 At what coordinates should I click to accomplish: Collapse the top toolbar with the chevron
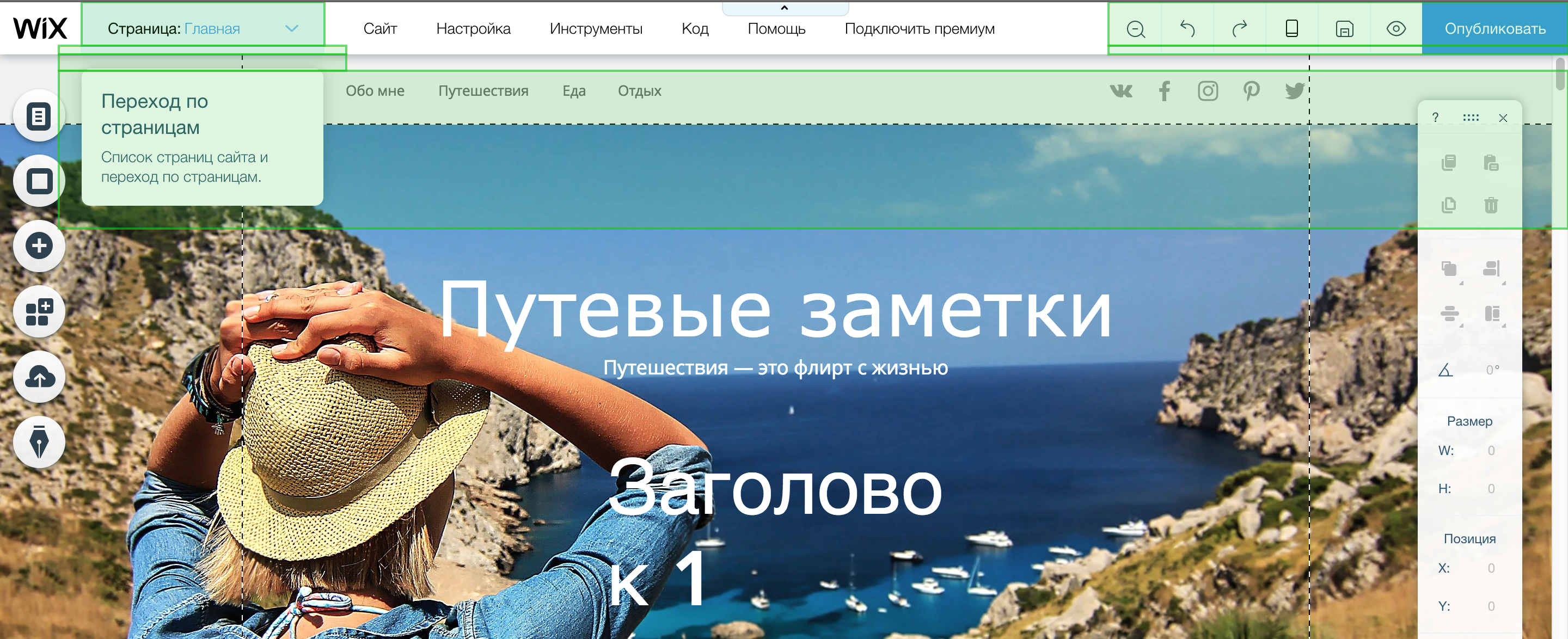point(785,9)
